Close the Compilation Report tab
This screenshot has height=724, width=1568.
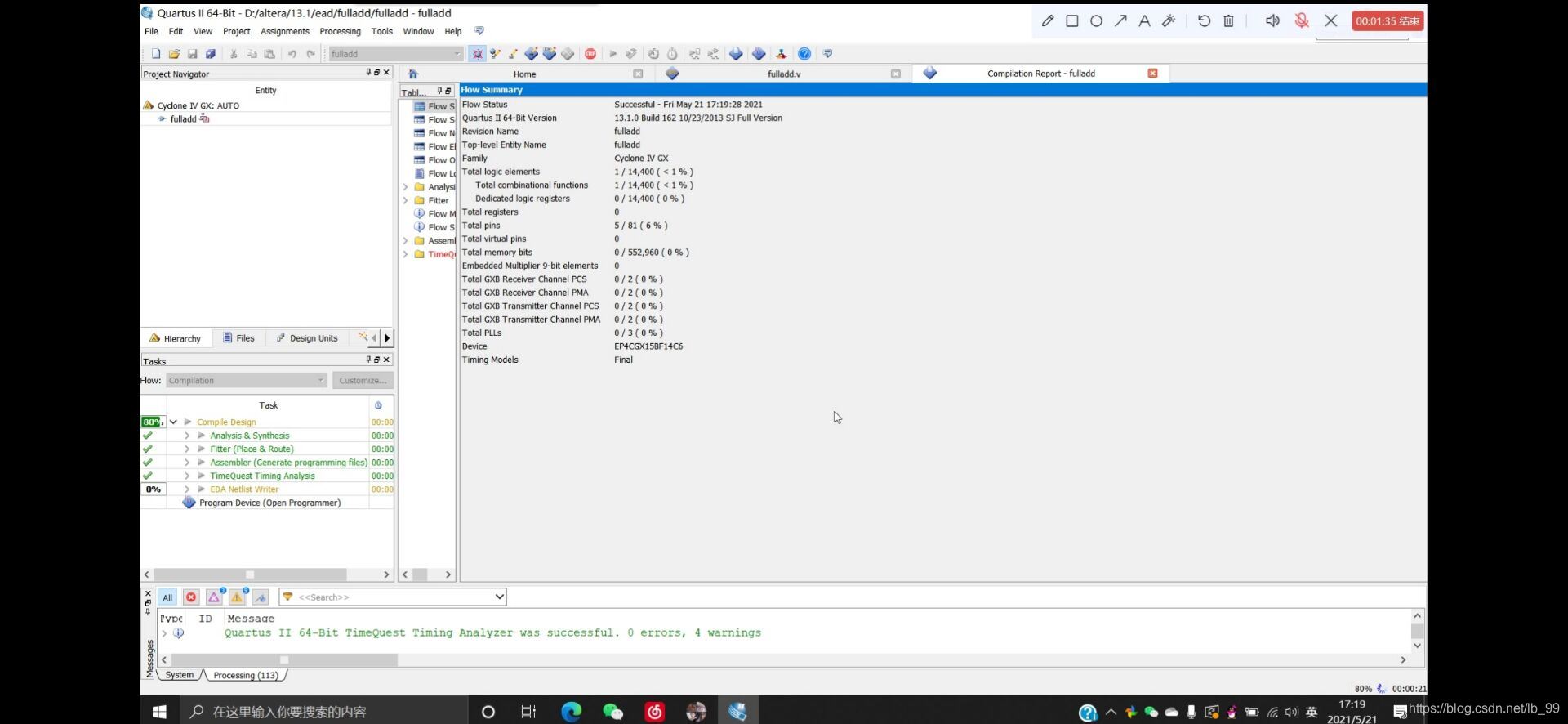coord(1152,74)
